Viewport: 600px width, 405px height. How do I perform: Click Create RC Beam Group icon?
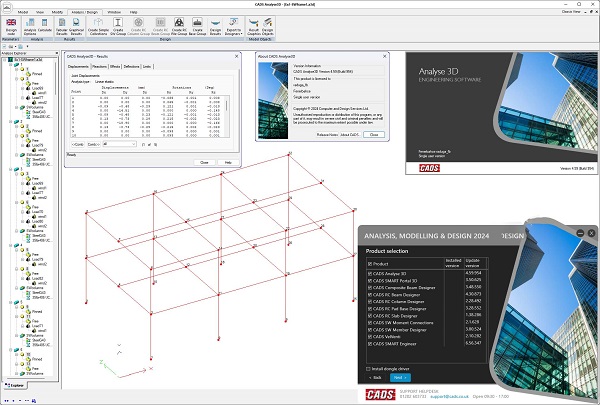coord(160,23)
